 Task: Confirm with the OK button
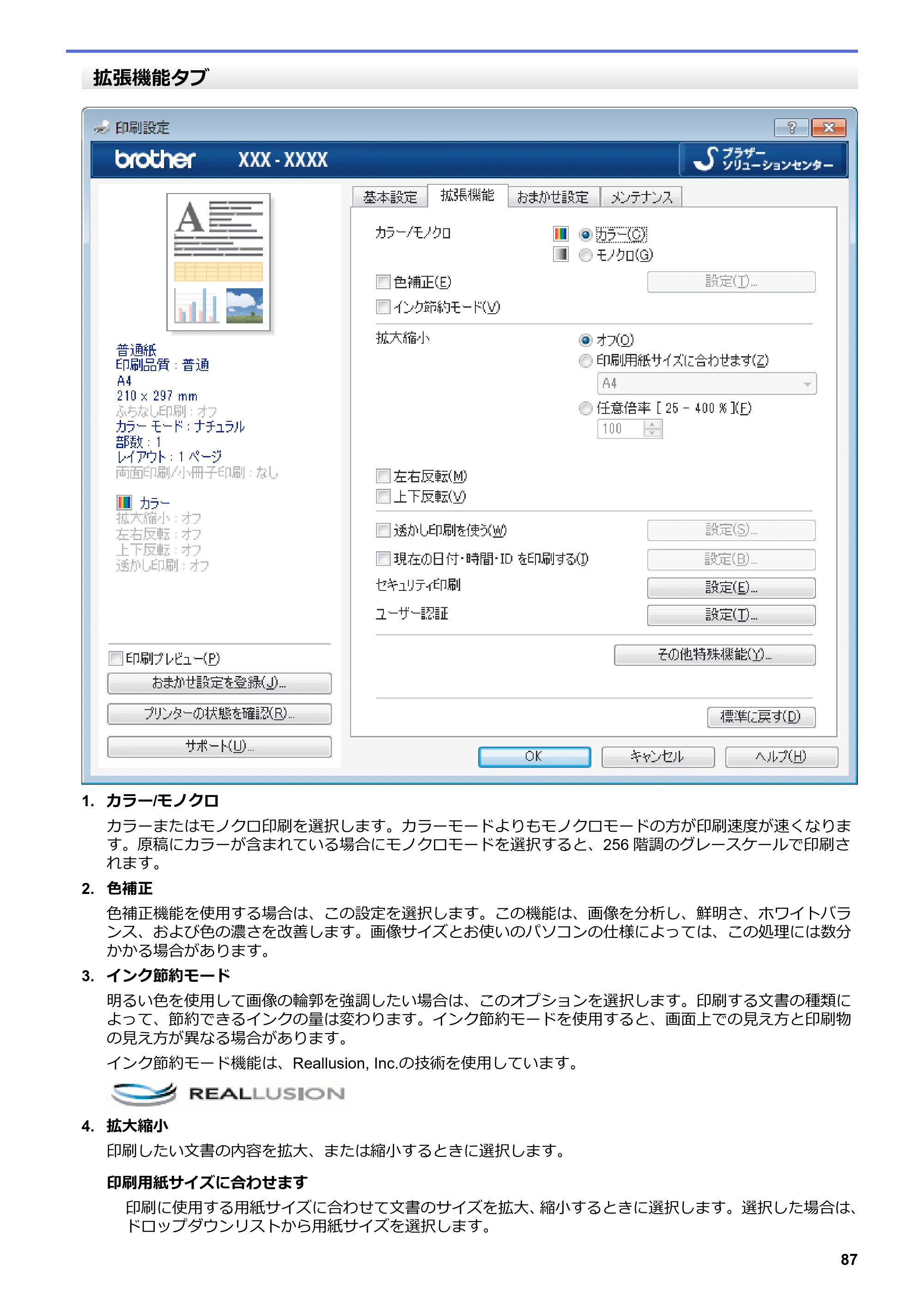[x=534, y=757]
